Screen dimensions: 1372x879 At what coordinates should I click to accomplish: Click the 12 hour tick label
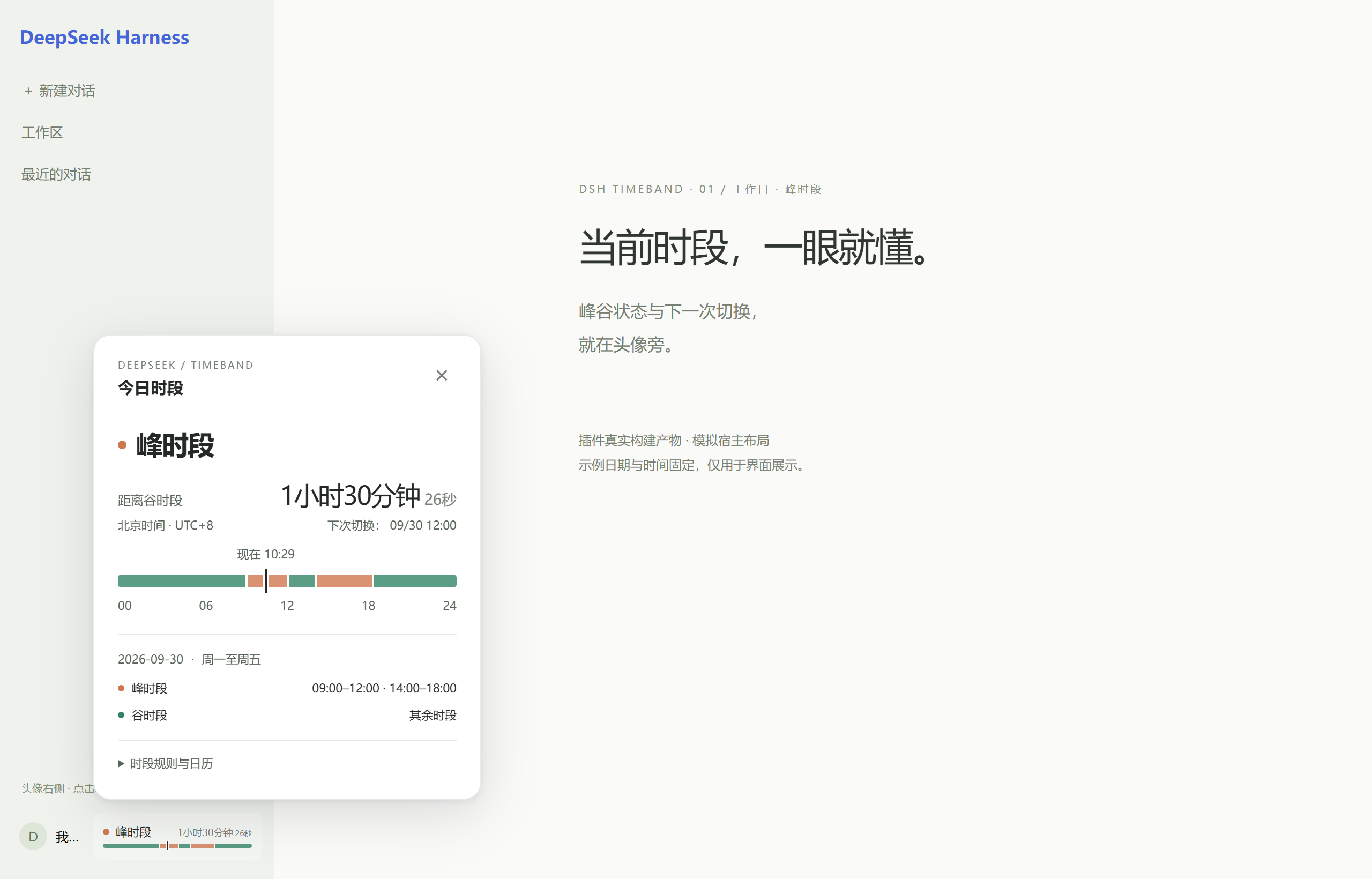coord(287,606)
